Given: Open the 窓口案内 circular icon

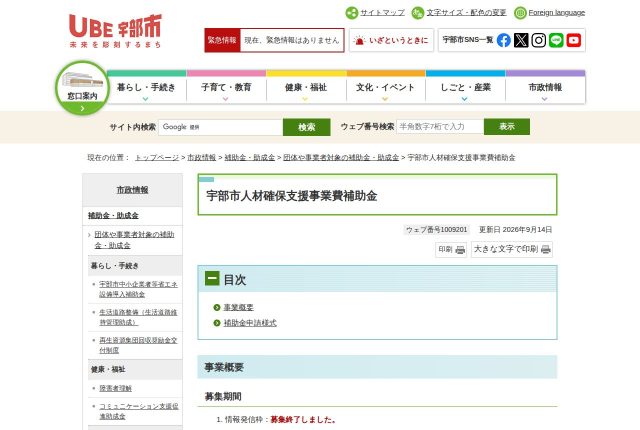Looking at the screenshot, I should click(82, 88).
